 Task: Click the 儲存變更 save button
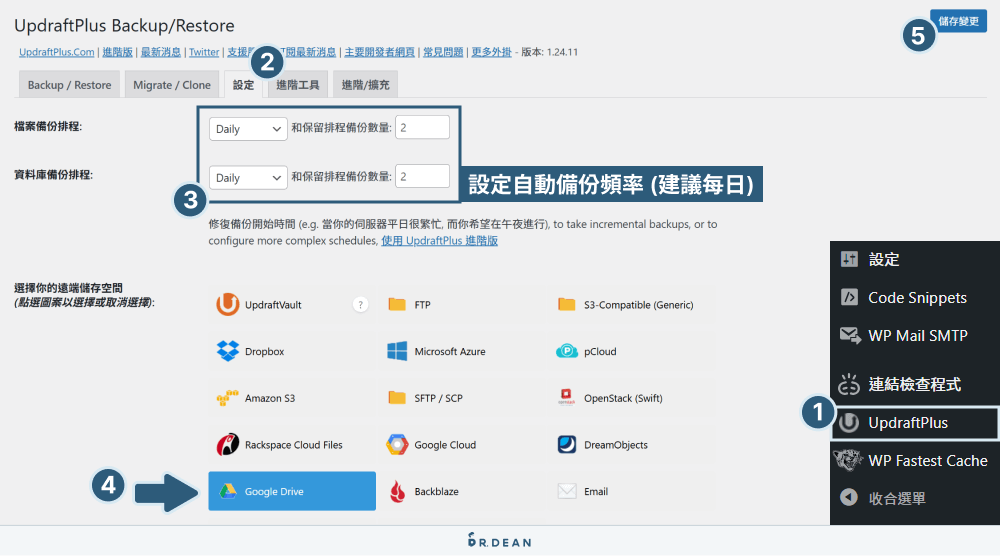coord(958,21)
